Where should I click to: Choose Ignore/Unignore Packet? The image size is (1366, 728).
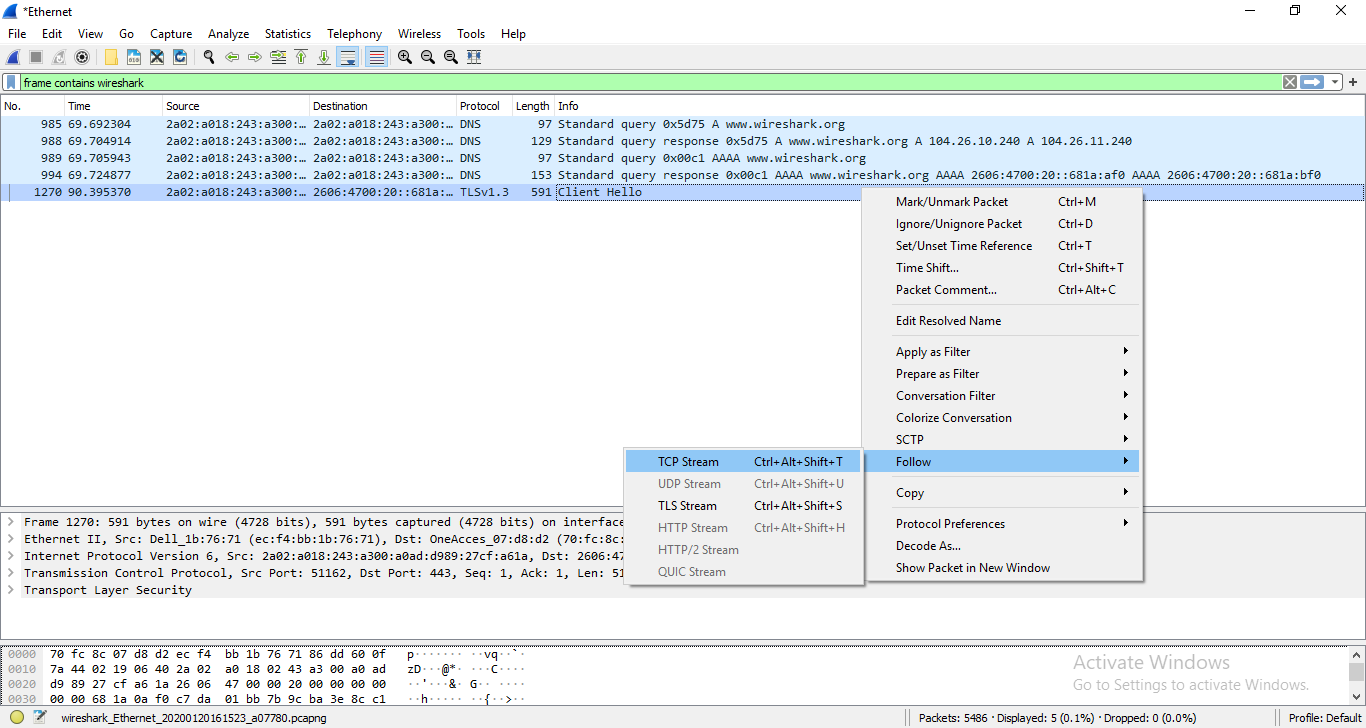pyautogui.click(x=1001, y=224)
